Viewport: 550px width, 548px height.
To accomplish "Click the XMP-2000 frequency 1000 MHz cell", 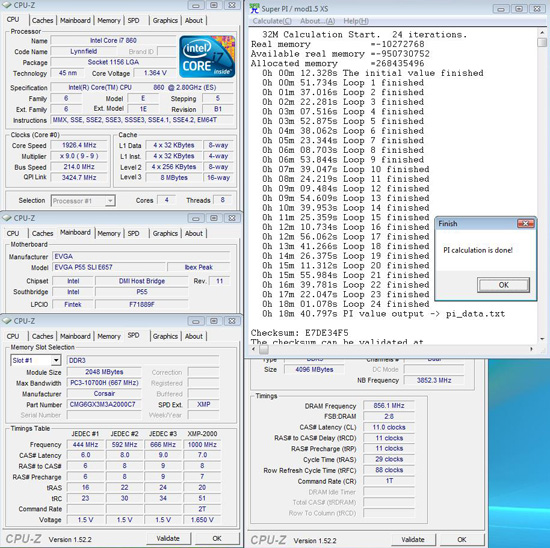I will coord(202,445).
